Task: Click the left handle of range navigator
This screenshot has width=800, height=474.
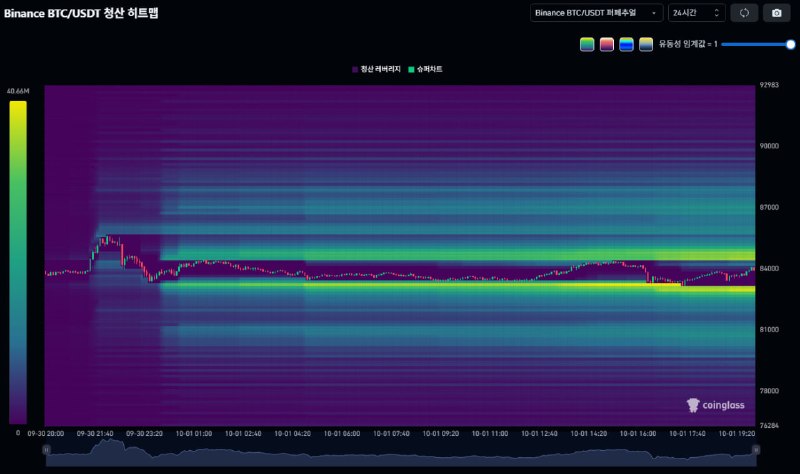Action: coord(46,450)
